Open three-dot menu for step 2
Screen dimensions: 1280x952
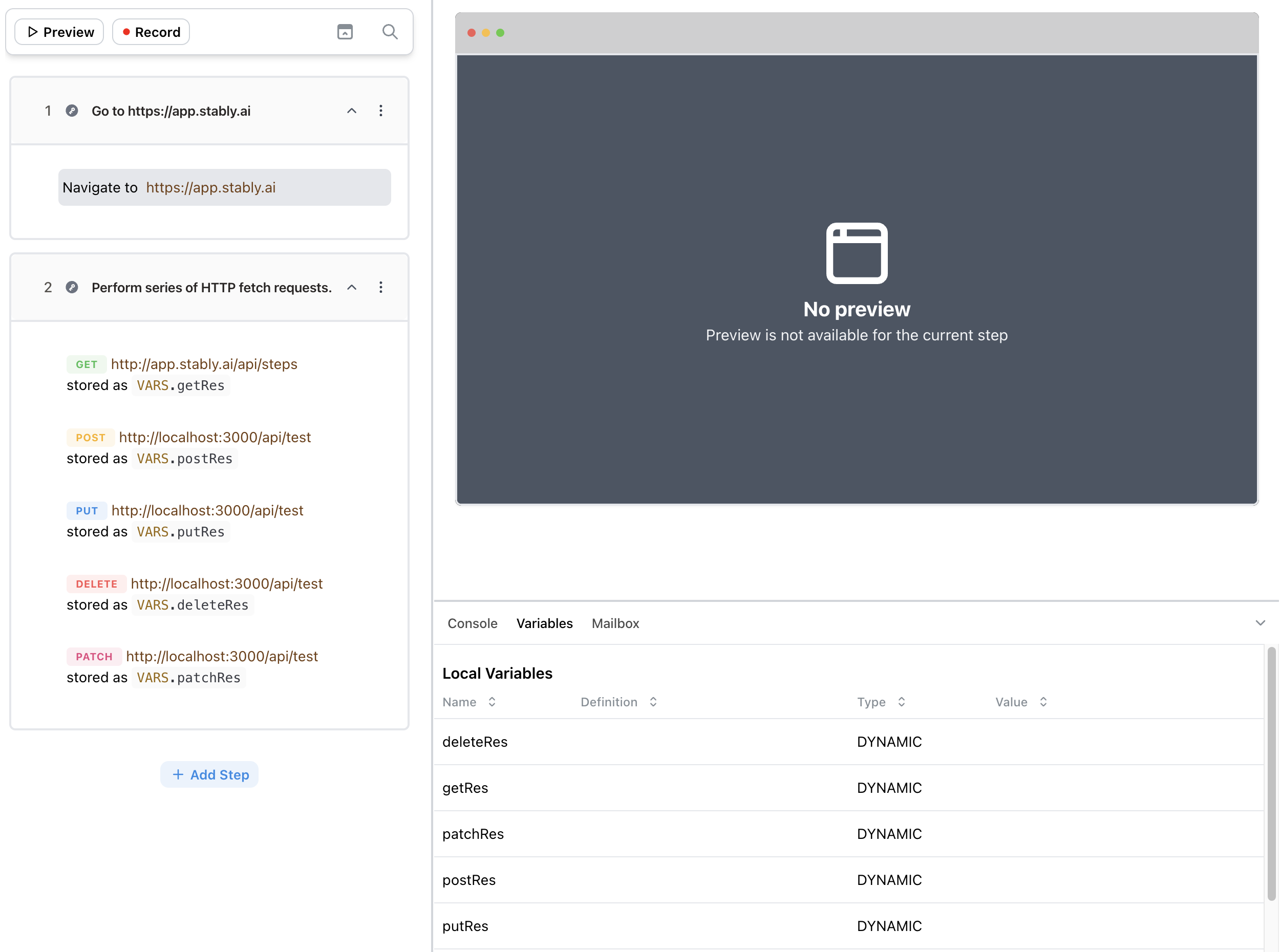(380, 287)
